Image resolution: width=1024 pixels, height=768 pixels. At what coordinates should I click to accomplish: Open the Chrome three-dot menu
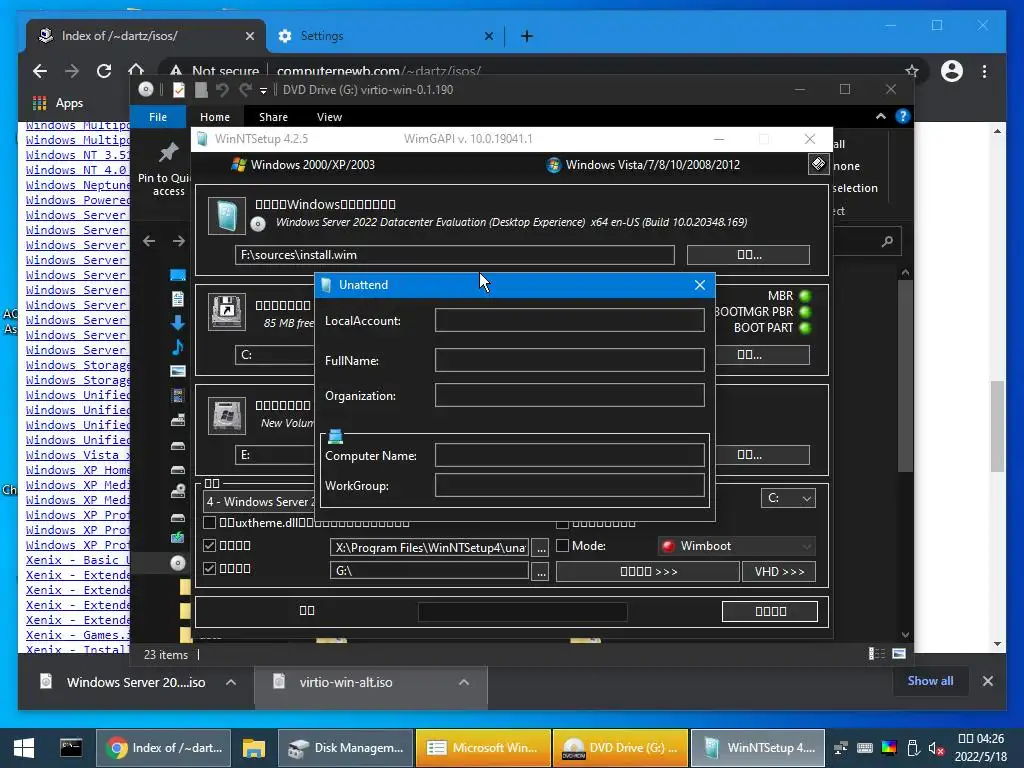[984, 71]
